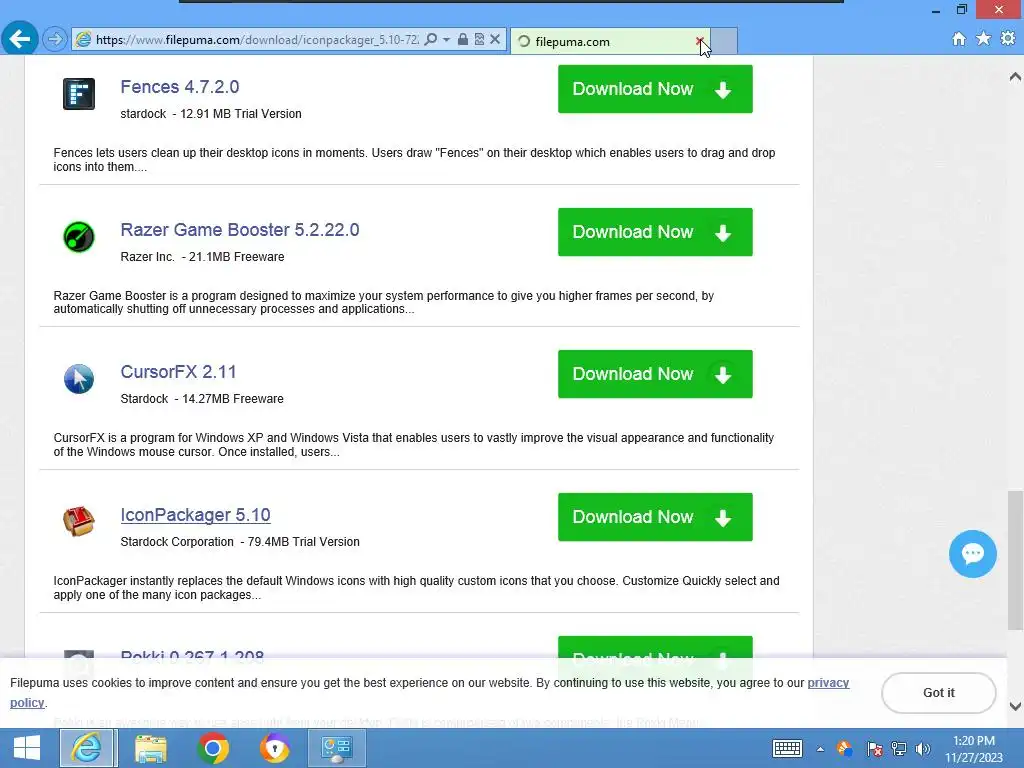Open the live chat bubble button

tap(972, 554)
